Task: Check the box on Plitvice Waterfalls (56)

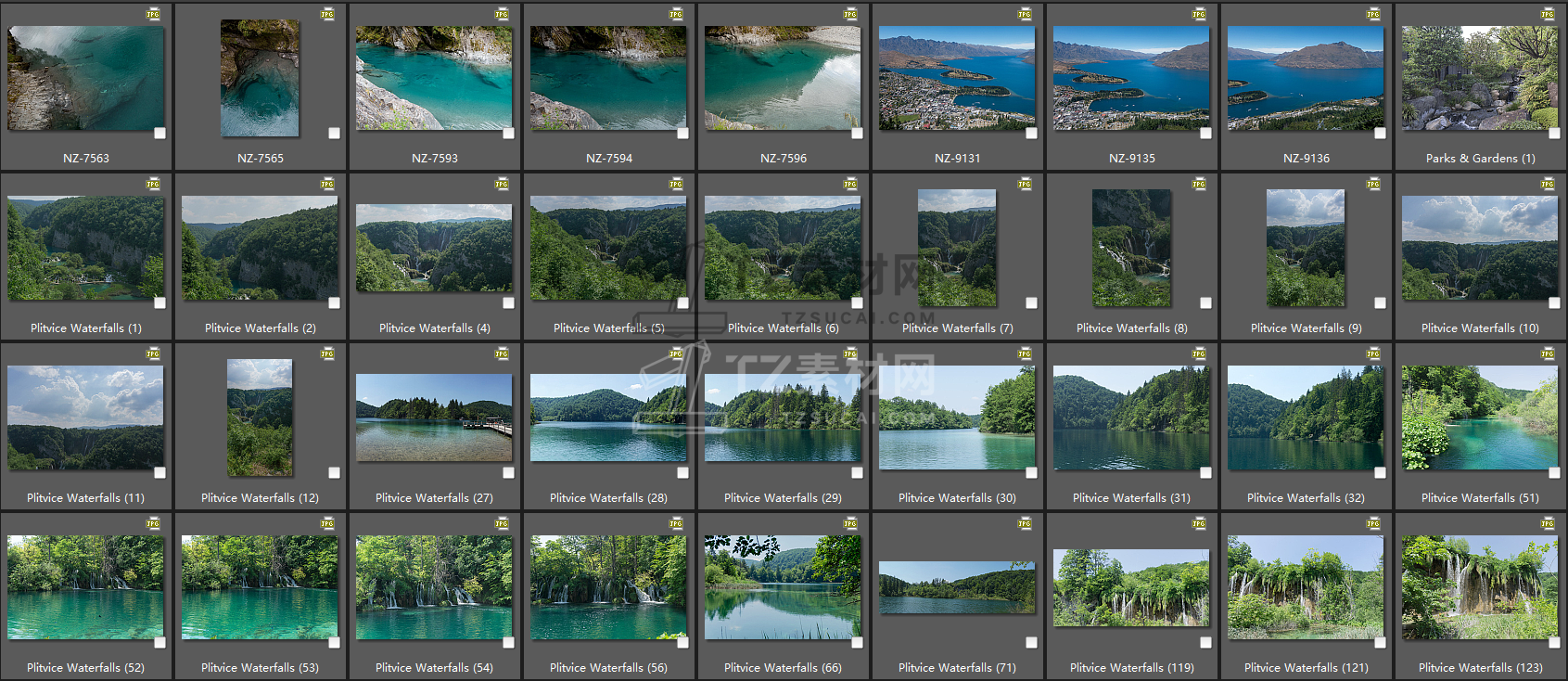Action: point(682,642)
